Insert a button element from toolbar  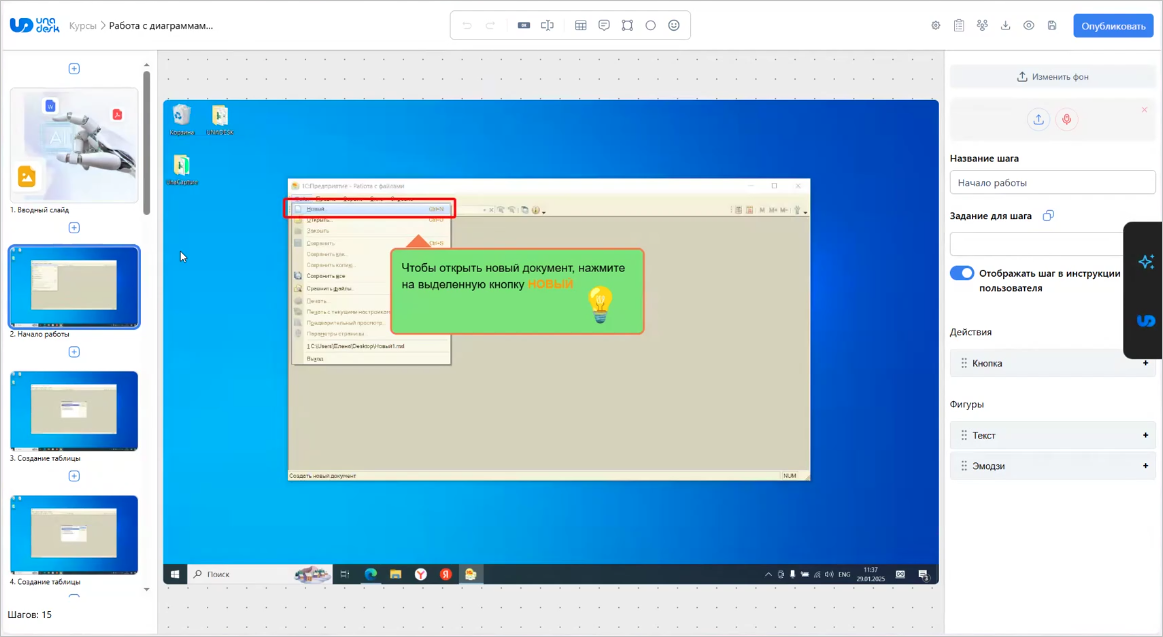pos(524,25)
